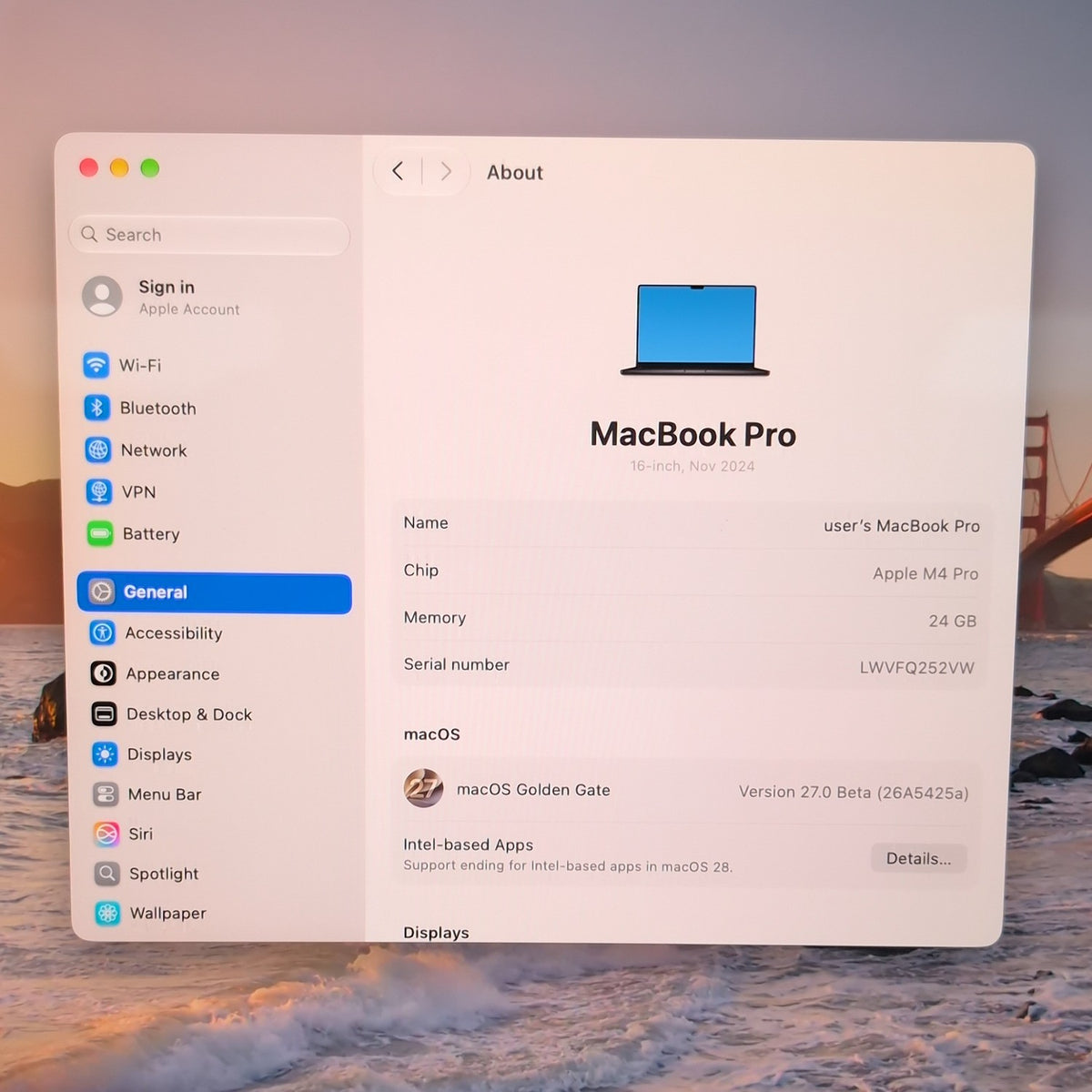This screenshot has height=1092, width=1092.
Task: Click the MacBook Pro heading
Action: (693, 434)
